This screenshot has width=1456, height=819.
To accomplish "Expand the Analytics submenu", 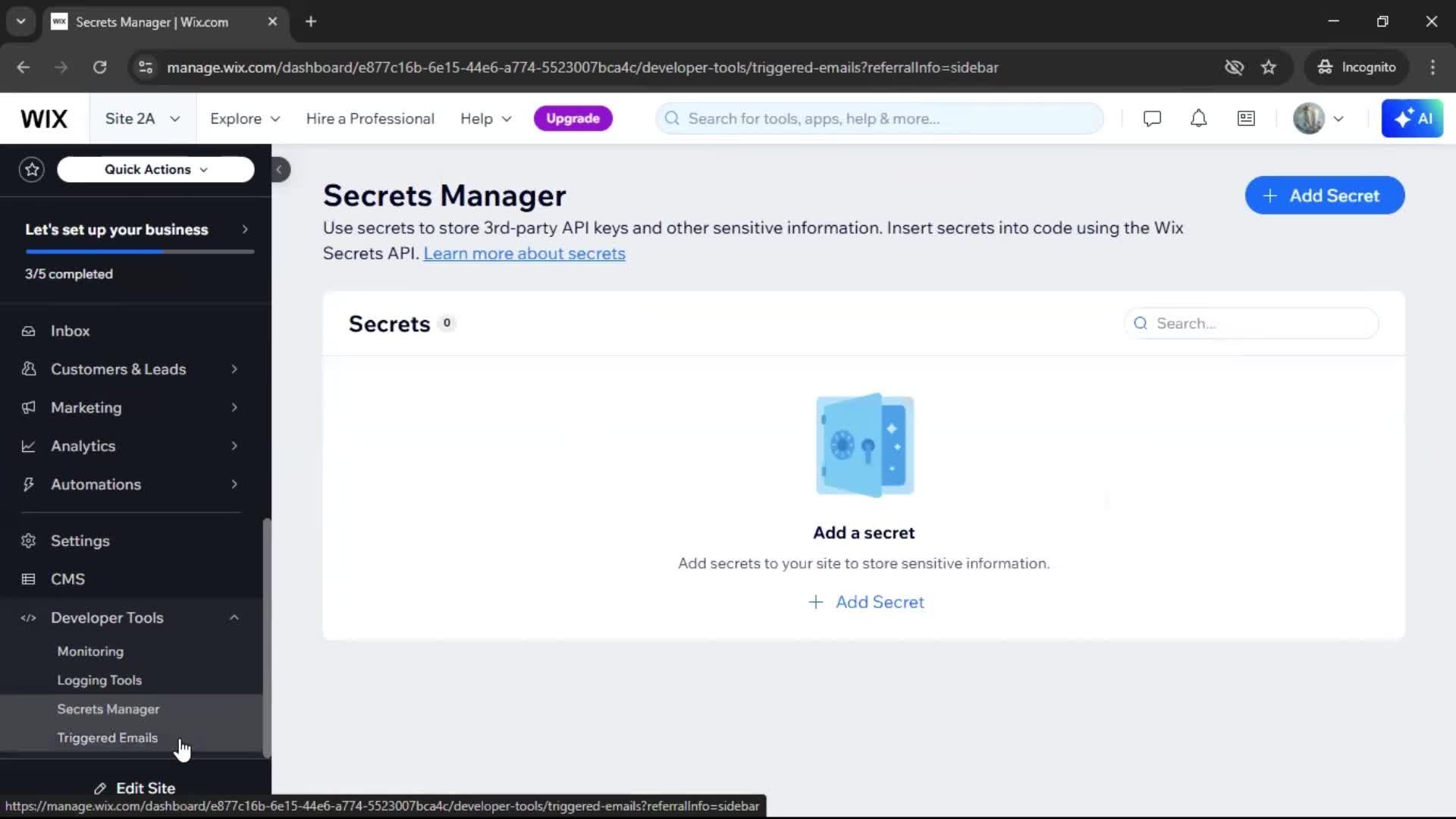I will coord(234,446).
